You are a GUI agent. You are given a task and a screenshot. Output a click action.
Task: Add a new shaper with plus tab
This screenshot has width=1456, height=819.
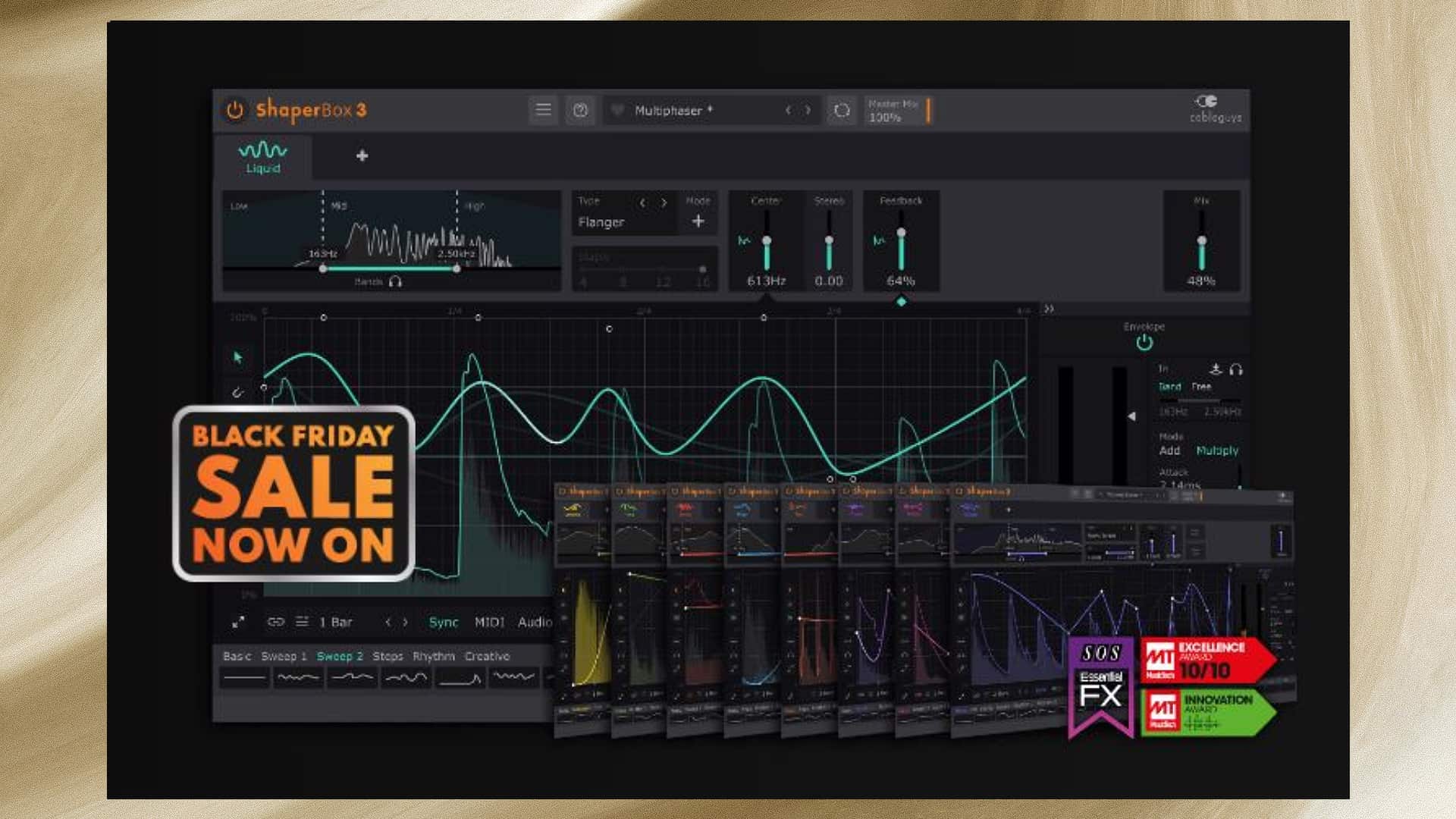click(x=362, y=156)
